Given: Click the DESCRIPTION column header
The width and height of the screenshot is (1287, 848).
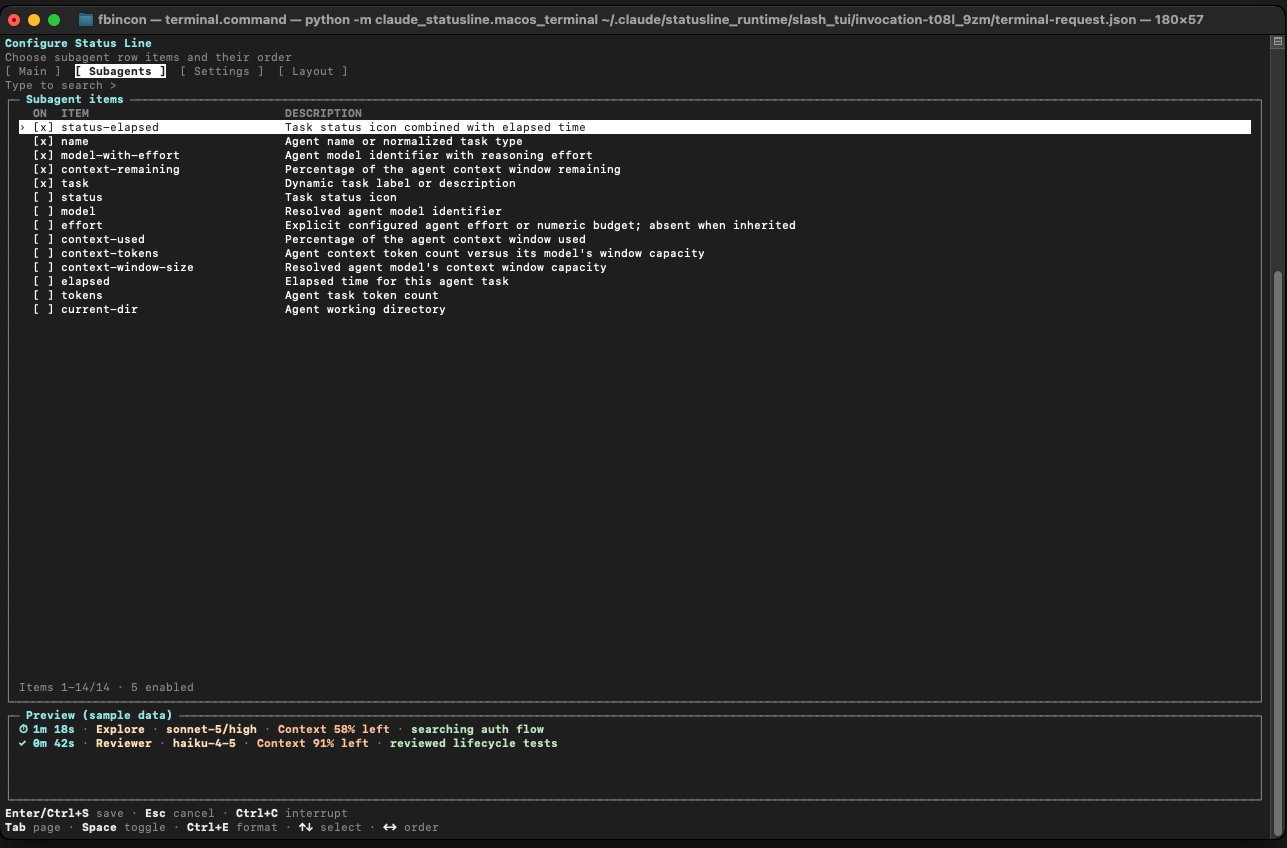Looking at the screenshot, I should coord(323,114).
